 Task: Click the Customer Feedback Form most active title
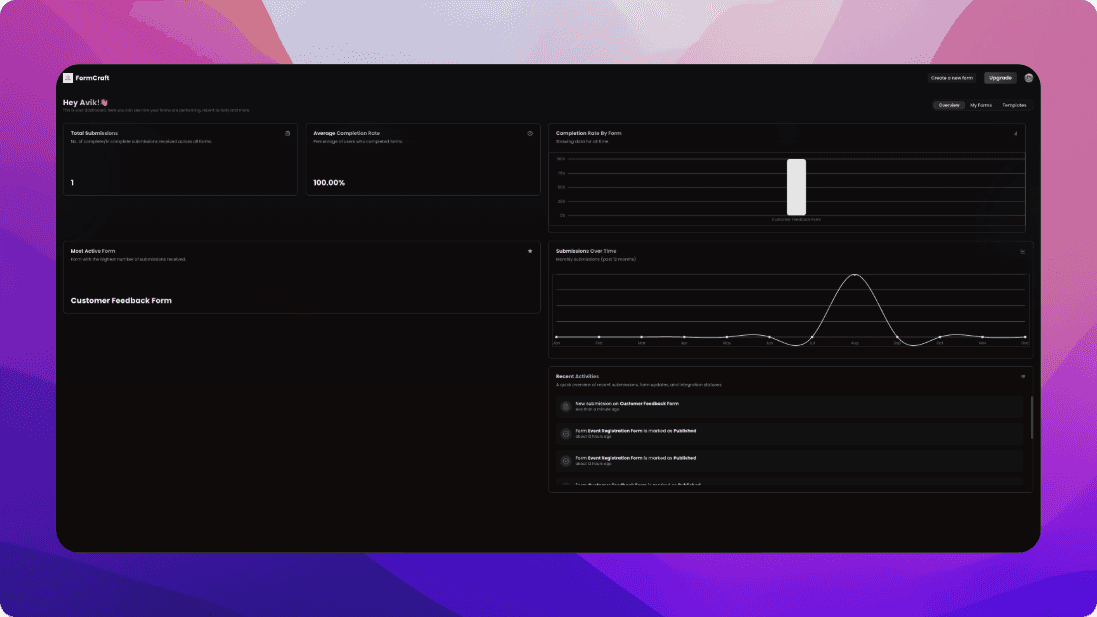click(x=121, y=300)
